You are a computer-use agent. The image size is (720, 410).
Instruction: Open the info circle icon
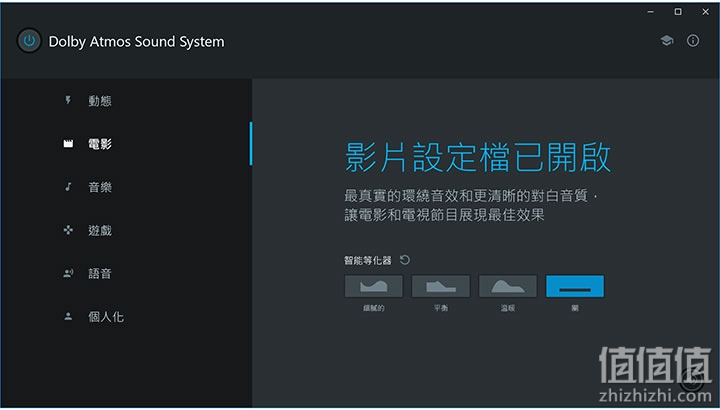[x=692, y=40]
